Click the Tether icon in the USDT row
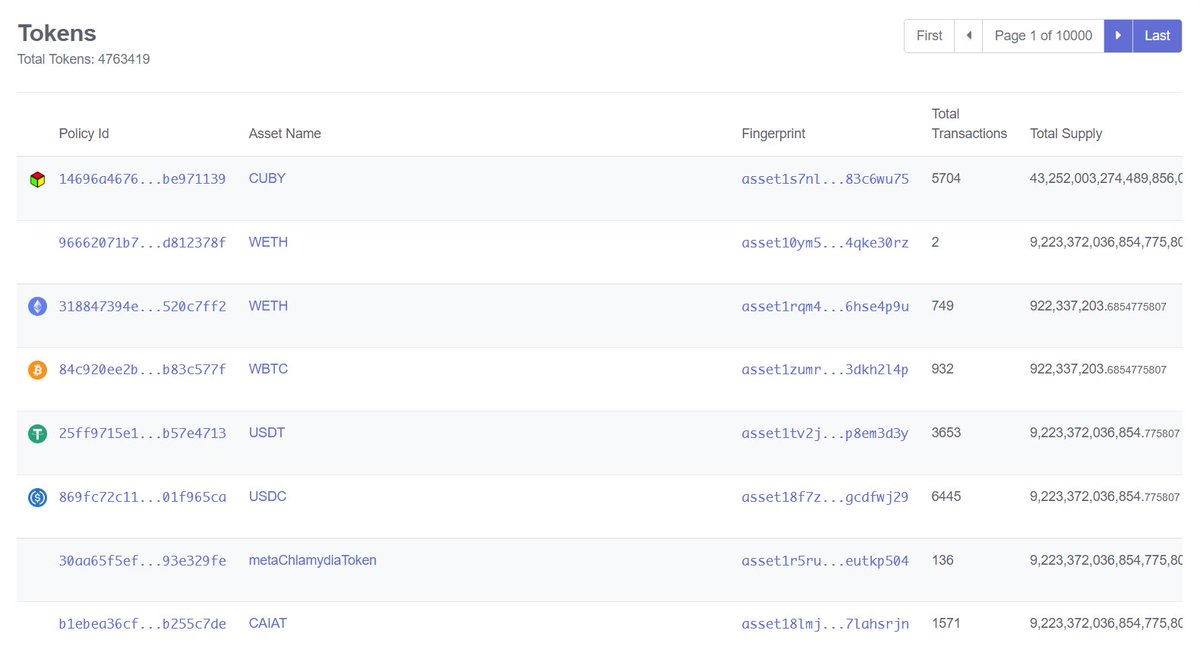The width and height of the screenshot is (1200, 665). [x=37, y=434]
